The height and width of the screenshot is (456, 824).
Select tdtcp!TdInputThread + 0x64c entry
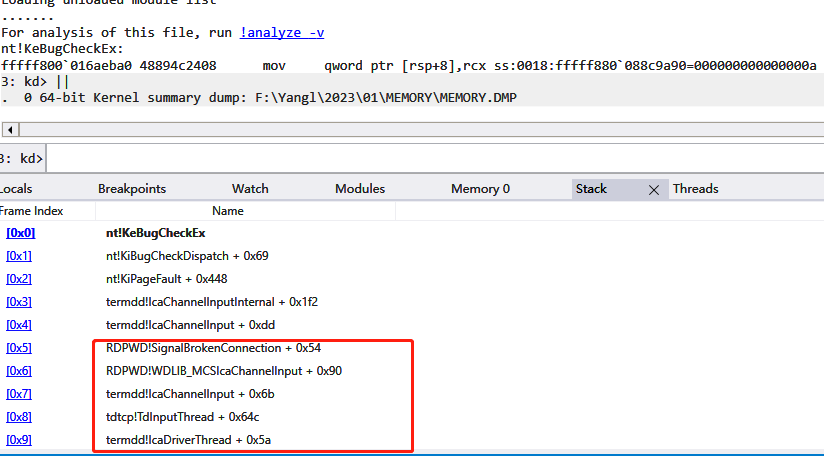tap(182, 418)
